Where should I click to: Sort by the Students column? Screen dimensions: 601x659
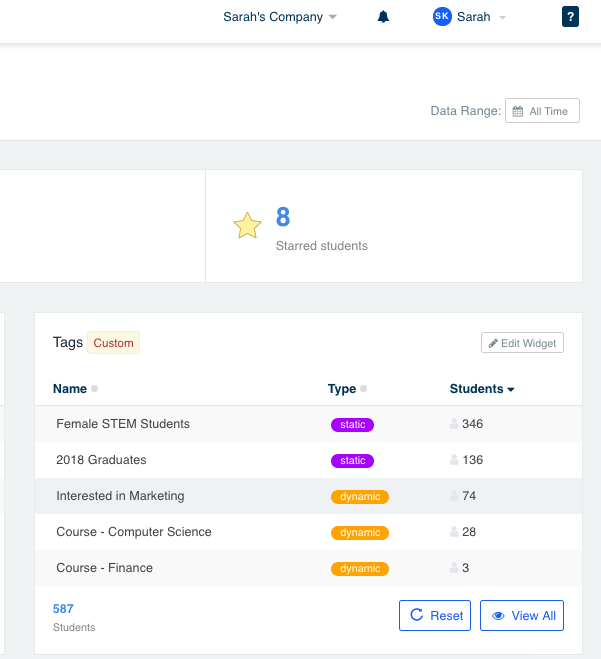point(482,389)
